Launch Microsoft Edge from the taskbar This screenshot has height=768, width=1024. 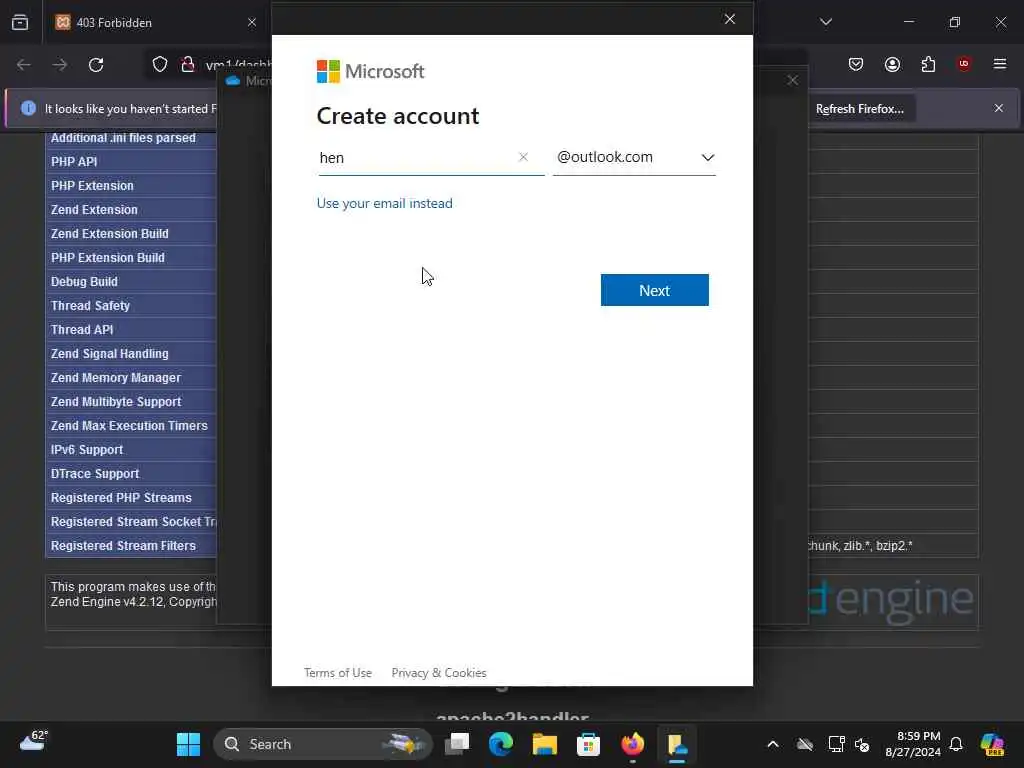pos(501,744)
